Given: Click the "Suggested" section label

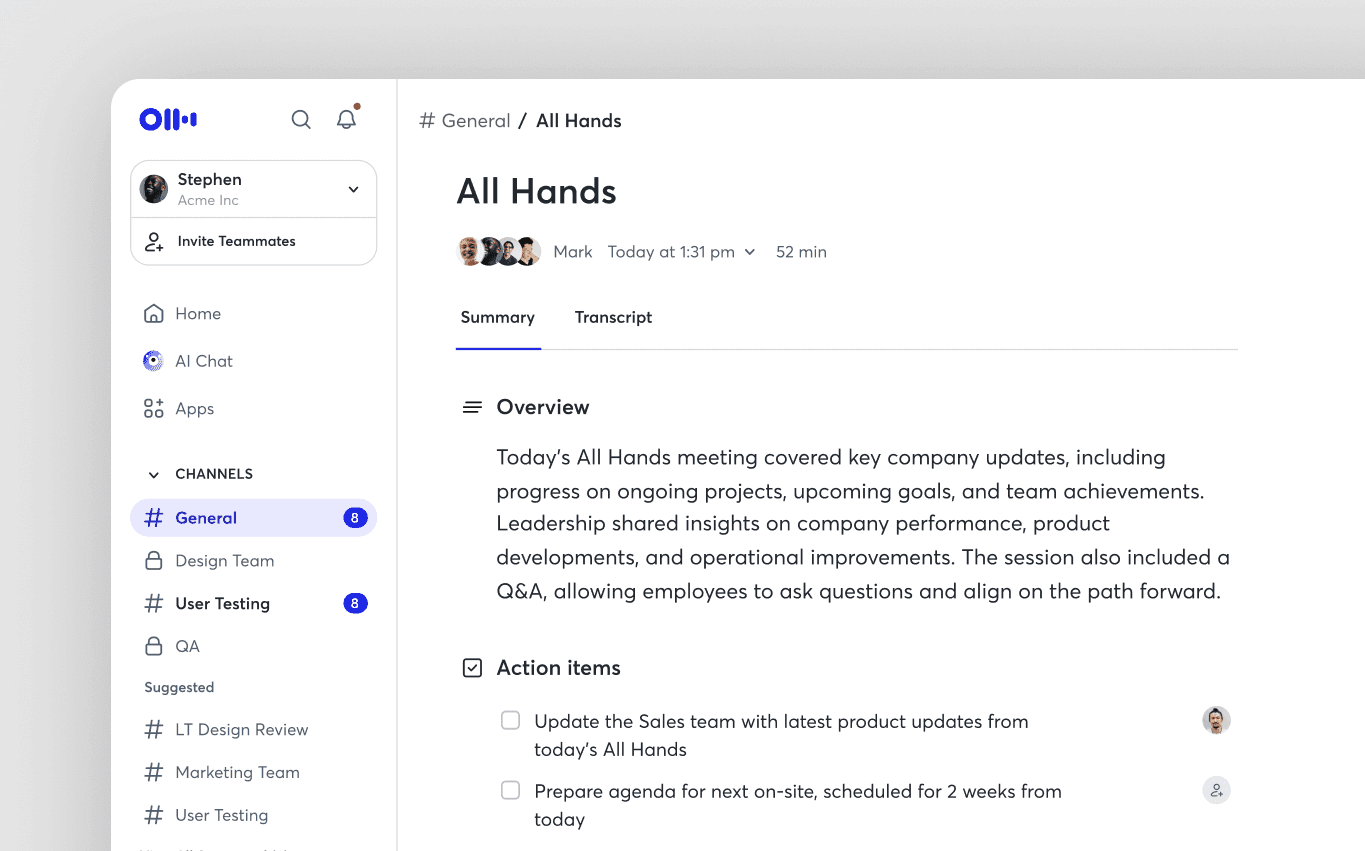Looking at the screenshot, I should tap(179, 688).
